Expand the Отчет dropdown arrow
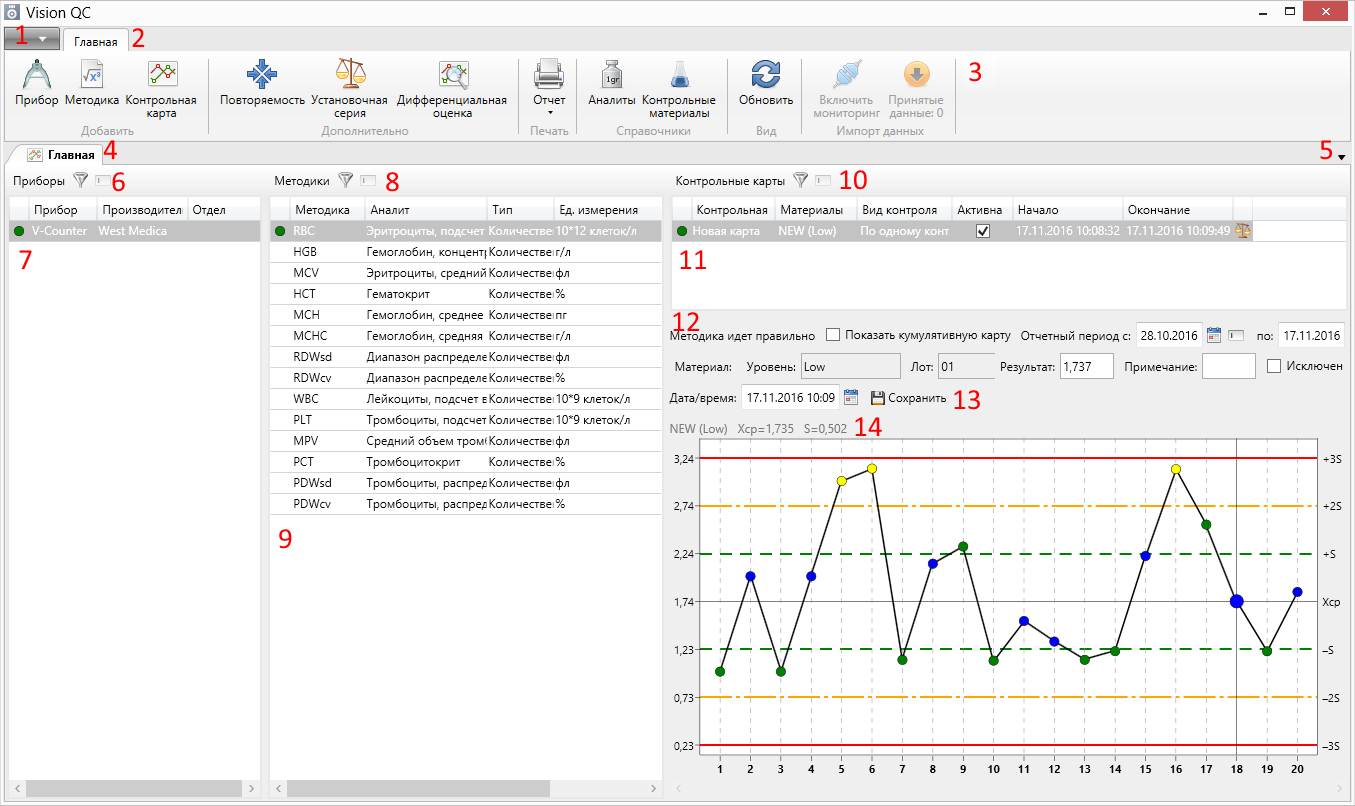Viewport: 1355px width, 806px height. [549, 112]
